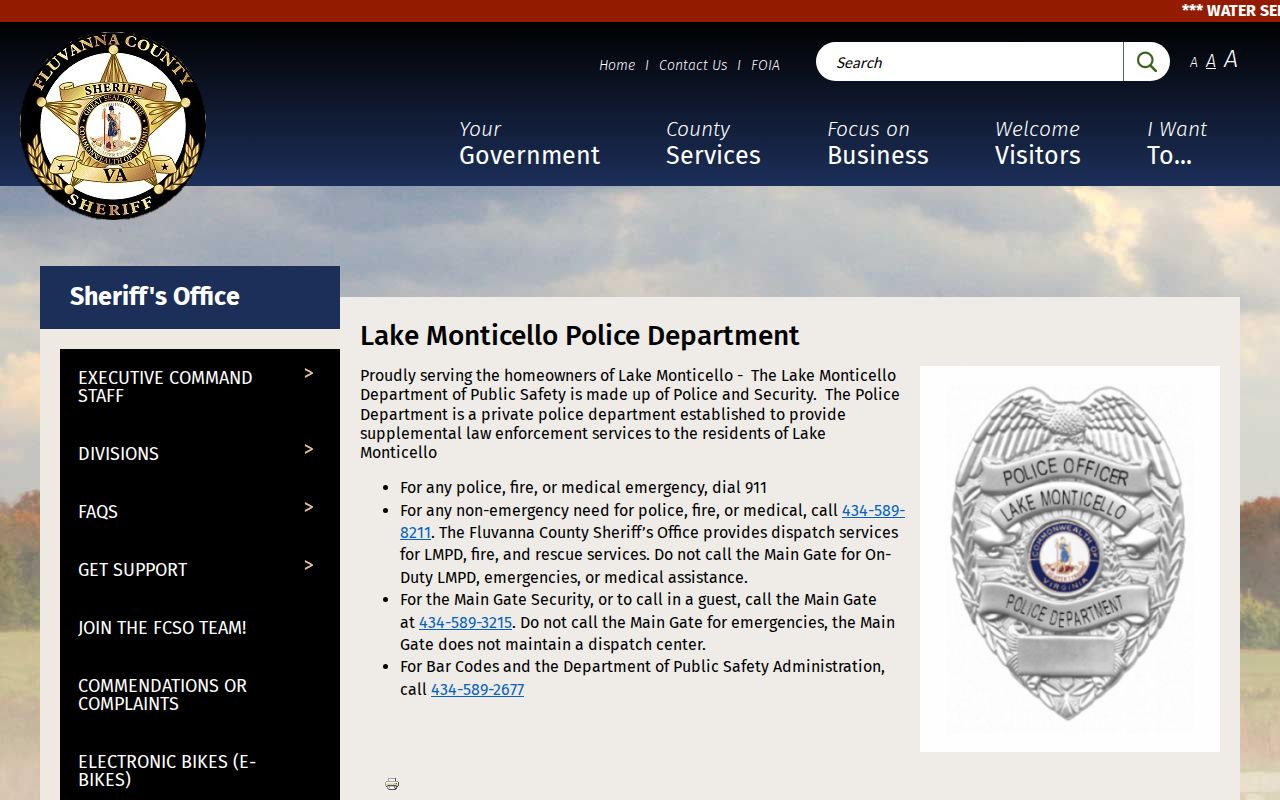Click the search magnifying glass icon

pos(1146,62)
